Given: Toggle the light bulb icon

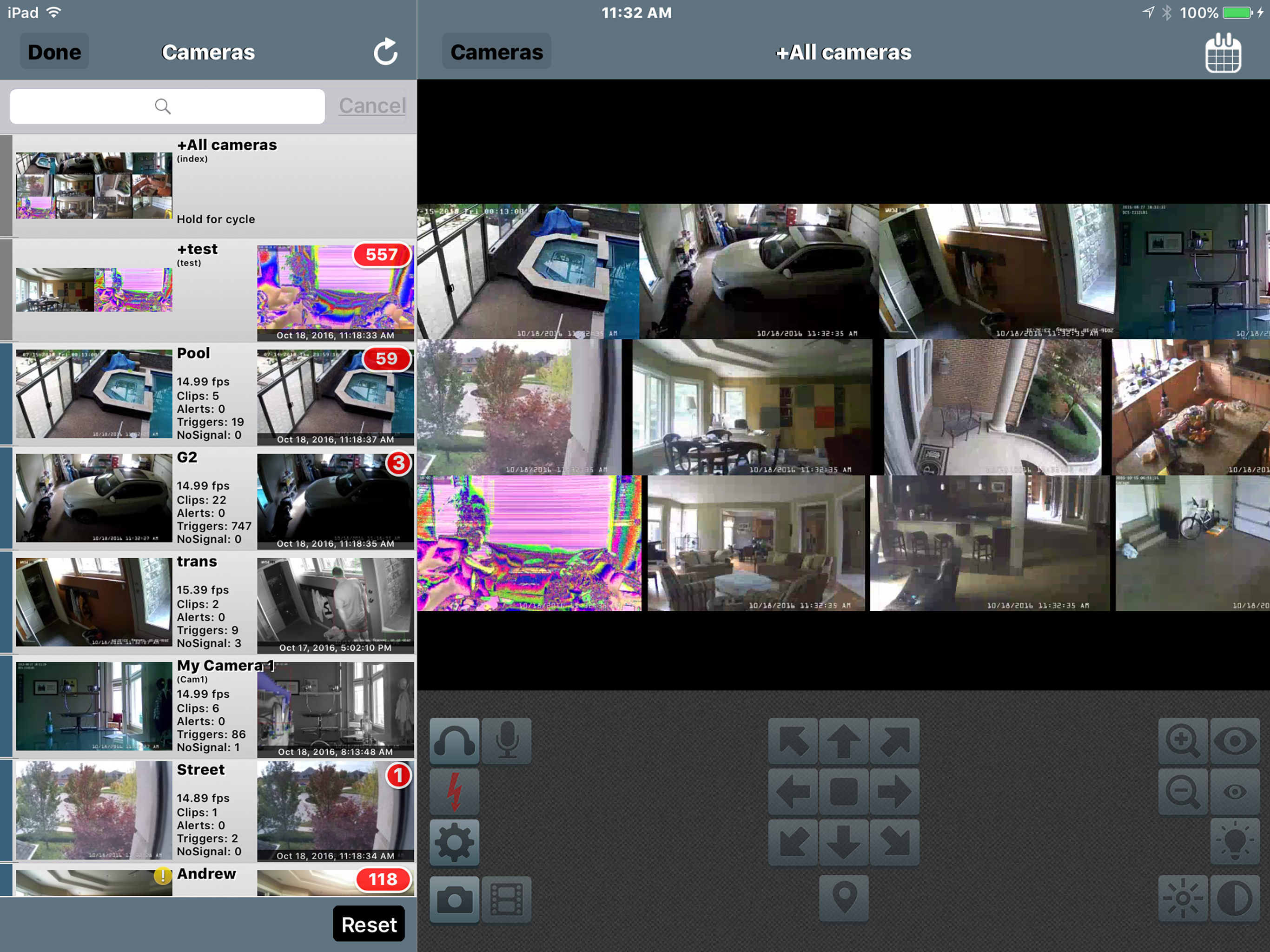Looking at the screenshot, I should point(1235,842).
